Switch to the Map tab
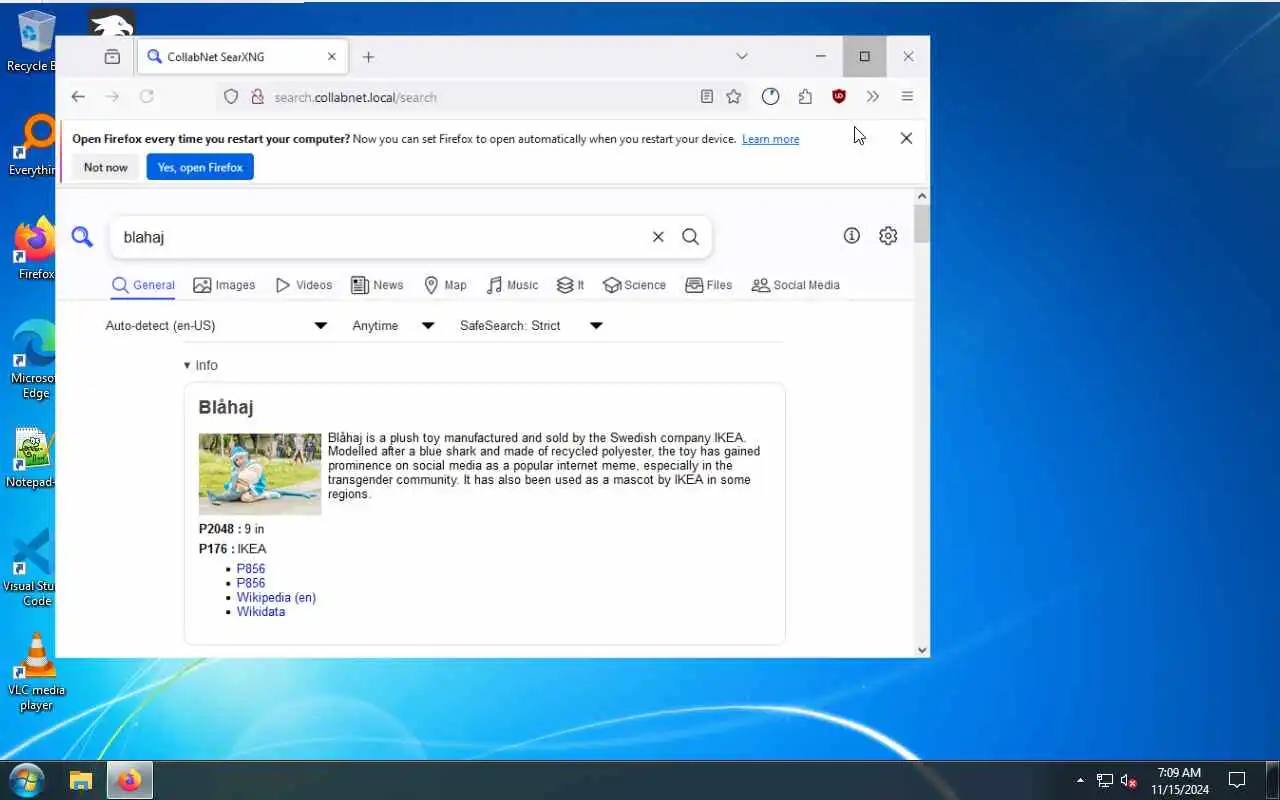The height and width of the screenshot is (800, 1280). click(x=445, y=285)
